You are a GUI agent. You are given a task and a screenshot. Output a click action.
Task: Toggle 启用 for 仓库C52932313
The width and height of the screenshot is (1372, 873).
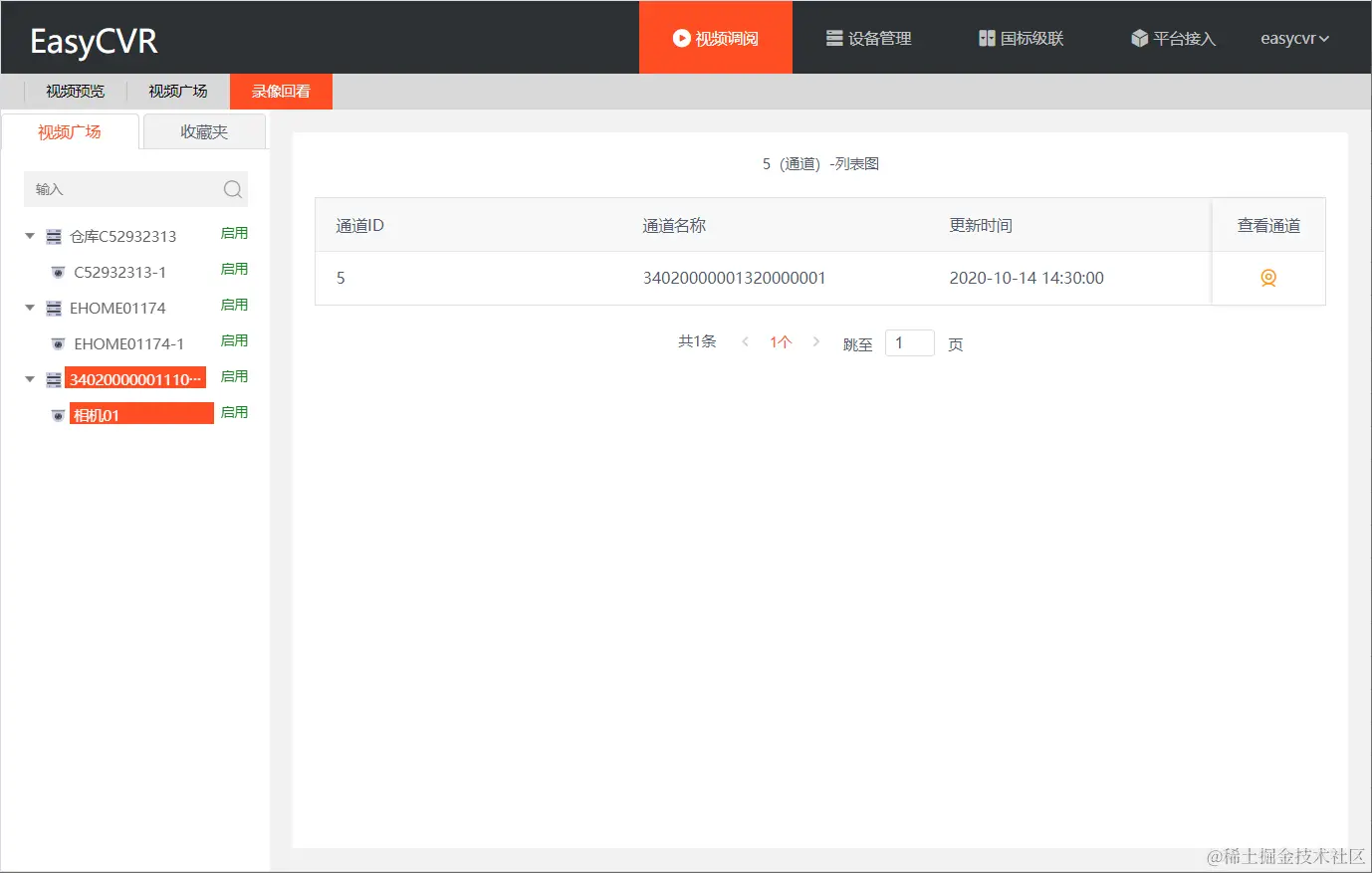click(234, 232)
